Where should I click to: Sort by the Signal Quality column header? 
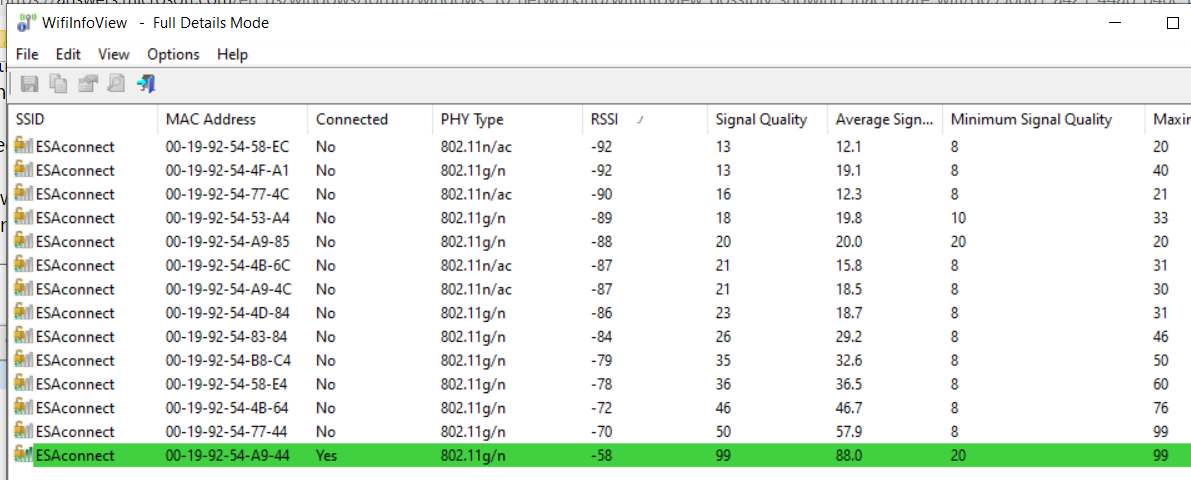[x=767, y=119]
